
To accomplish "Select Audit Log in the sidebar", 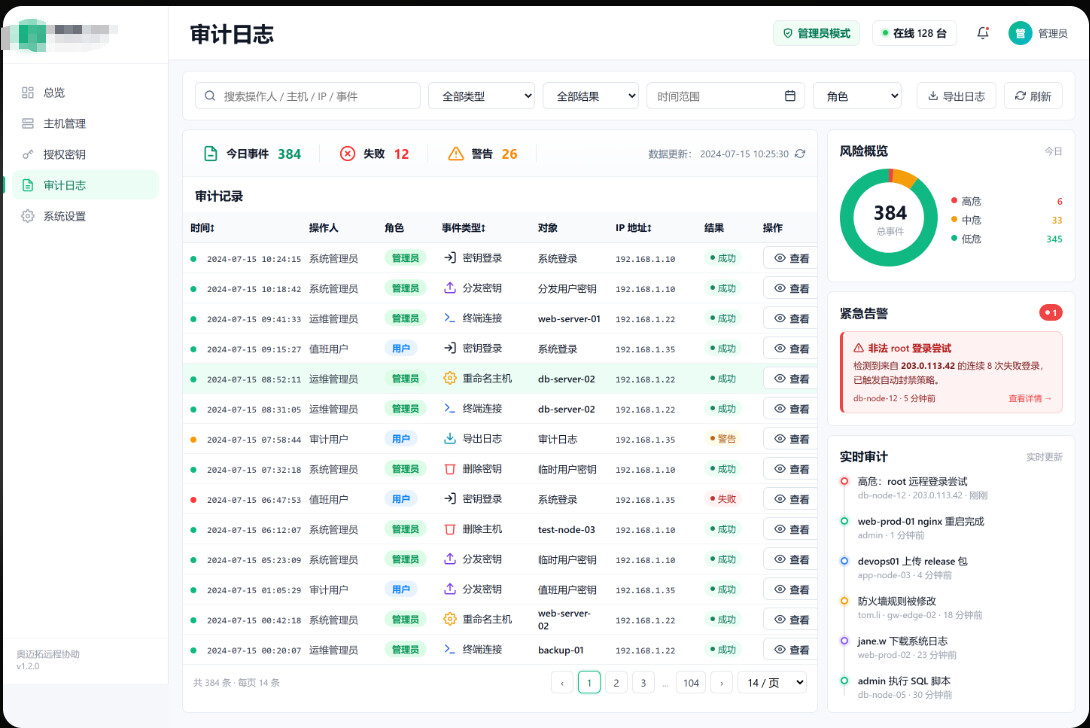I will (x=86, y=185).
